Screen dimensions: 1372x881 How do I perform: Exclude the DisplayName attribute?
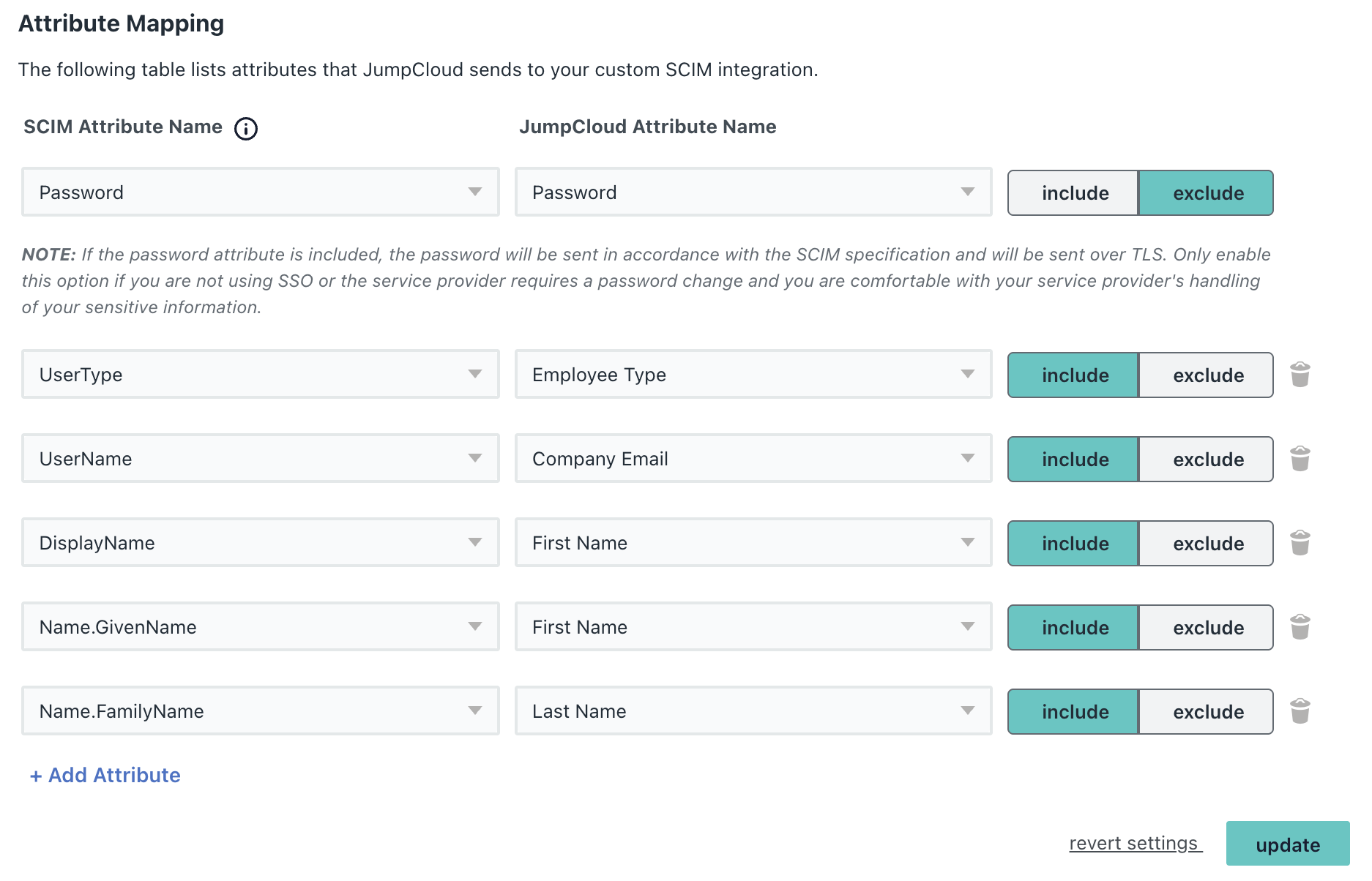pos(1207,544)
